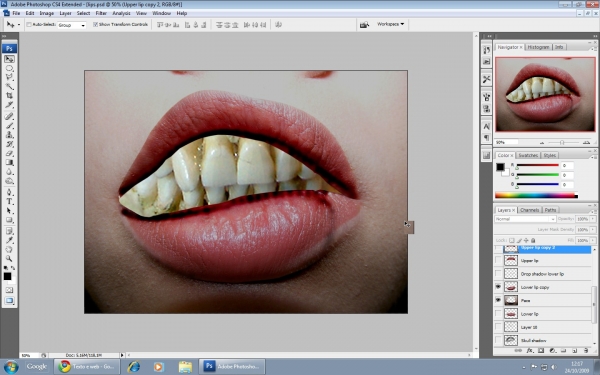This screenshot has height=375, width=600.
Task: Open the Normal blend mode dropdown
Action: click(x=525, y=219)
